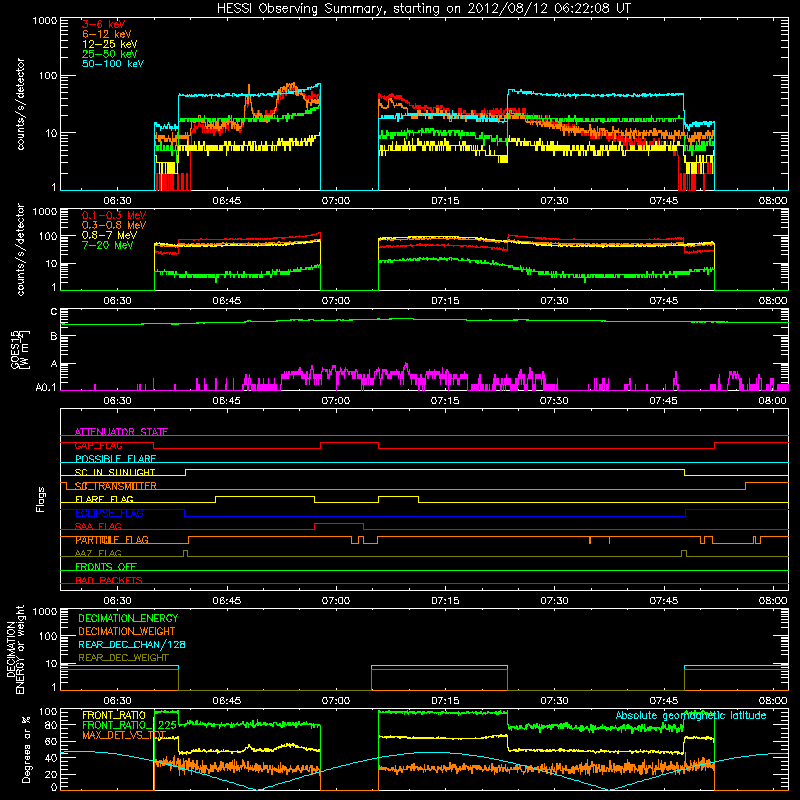The height and width of the screenshot is (800, 800).
Task: Select the MAX_DET_VS_TOT legend label
Action: click(124, 735)
